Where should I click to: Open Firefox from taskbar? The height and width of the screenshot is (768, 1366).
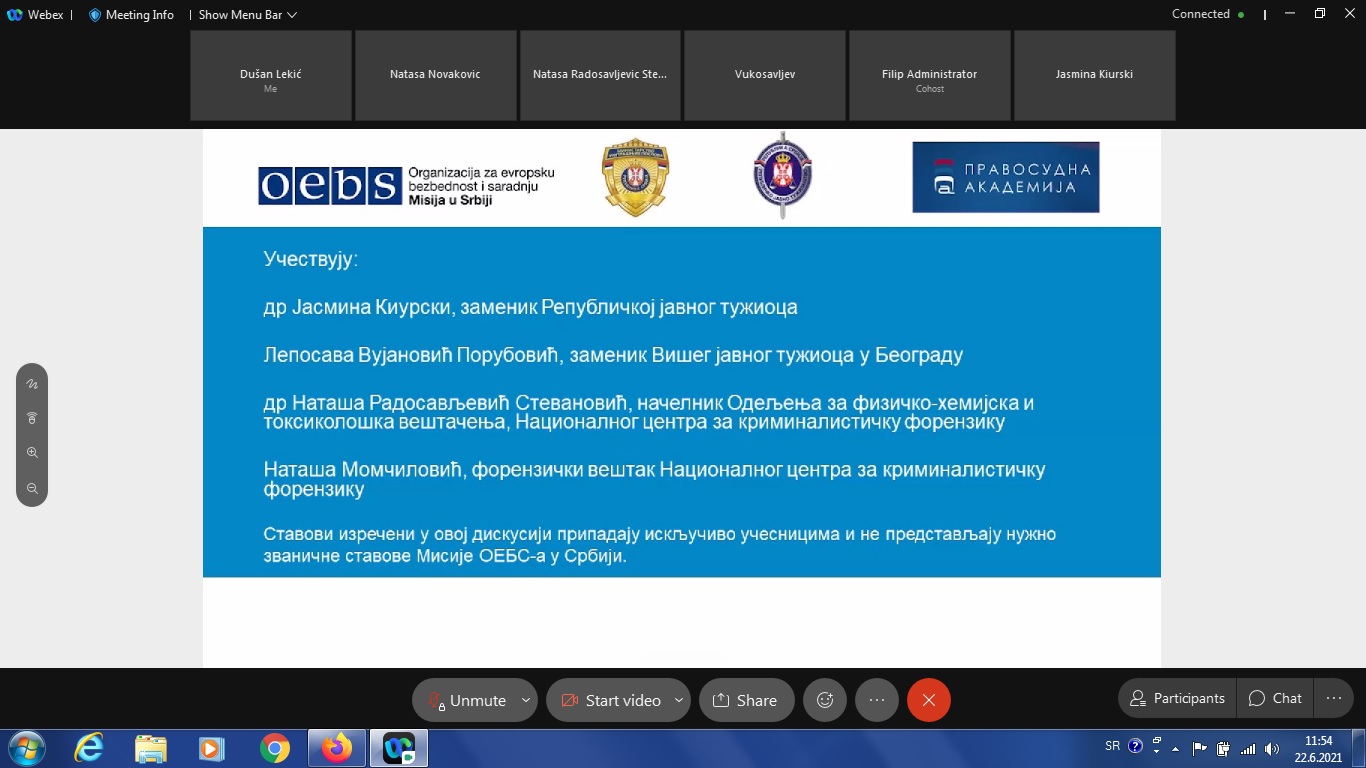(x=337, y=748)
